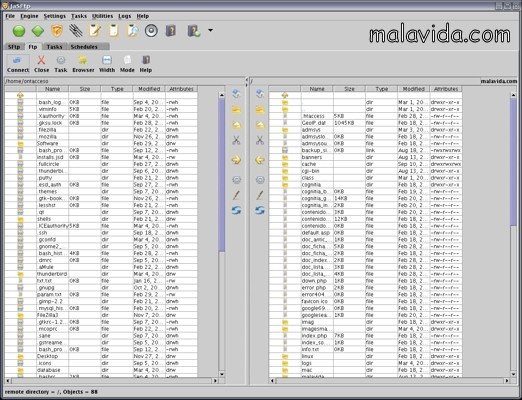Open the Help menu in the menu bar
The image size is (522, 400).
point(143,16)
